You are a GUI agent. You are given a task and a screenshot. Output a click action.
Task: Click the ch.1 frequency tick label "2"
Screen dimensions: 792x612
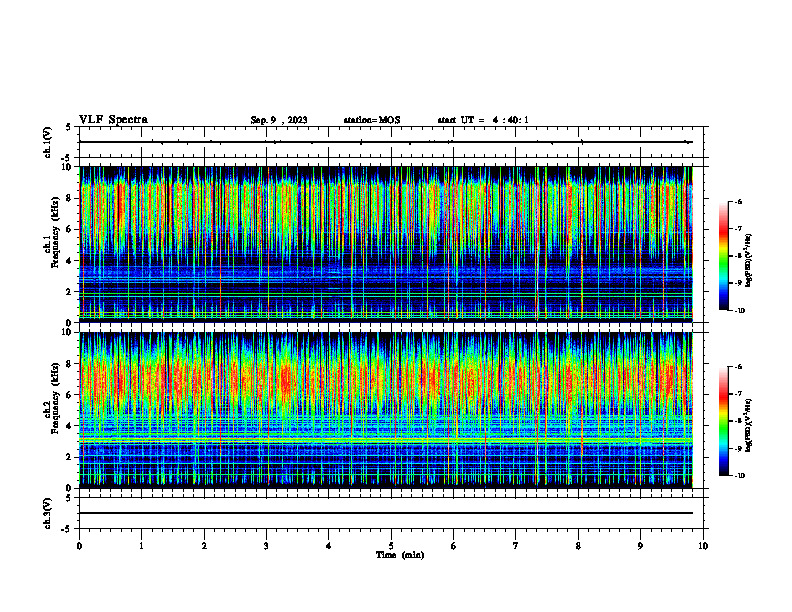click(70, 292)
